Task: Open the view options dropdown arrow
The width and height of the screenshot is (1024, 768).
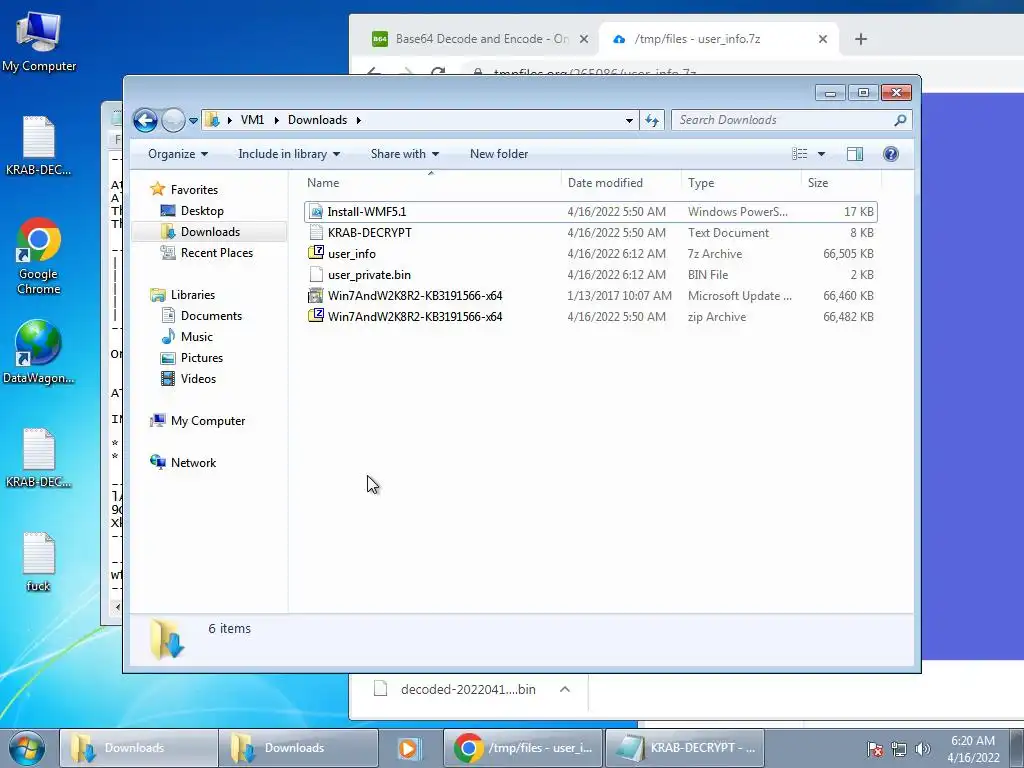Action: point(822,154)
